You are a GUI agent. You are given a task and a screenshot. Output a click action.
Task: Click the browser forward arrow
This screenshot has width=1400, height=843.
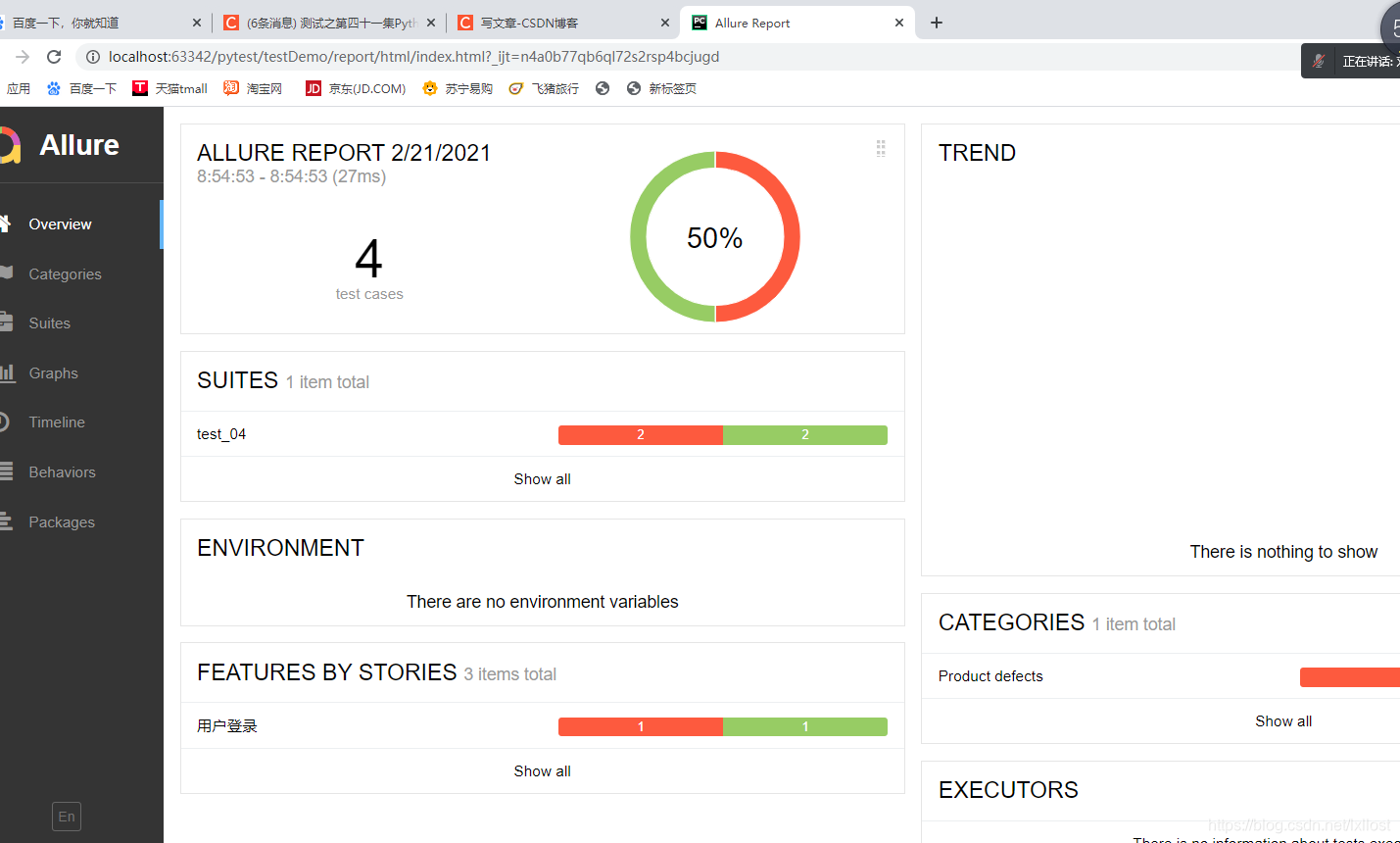[x=23, y=57]
